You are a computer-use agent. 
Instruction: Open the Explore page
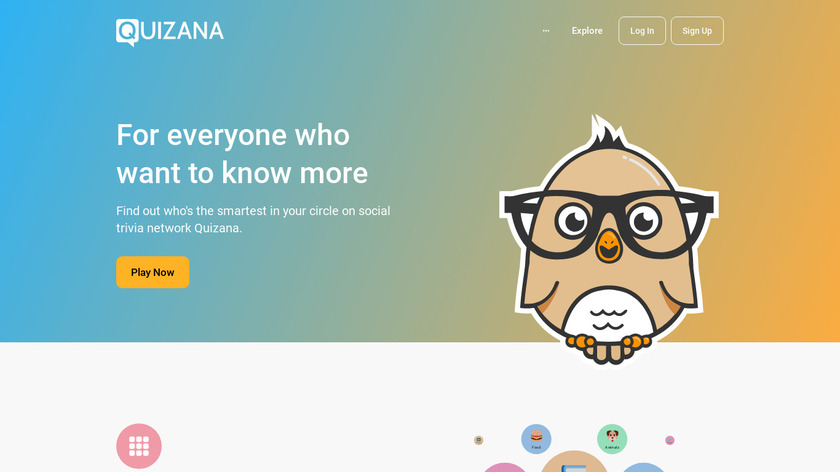(587, 31)
